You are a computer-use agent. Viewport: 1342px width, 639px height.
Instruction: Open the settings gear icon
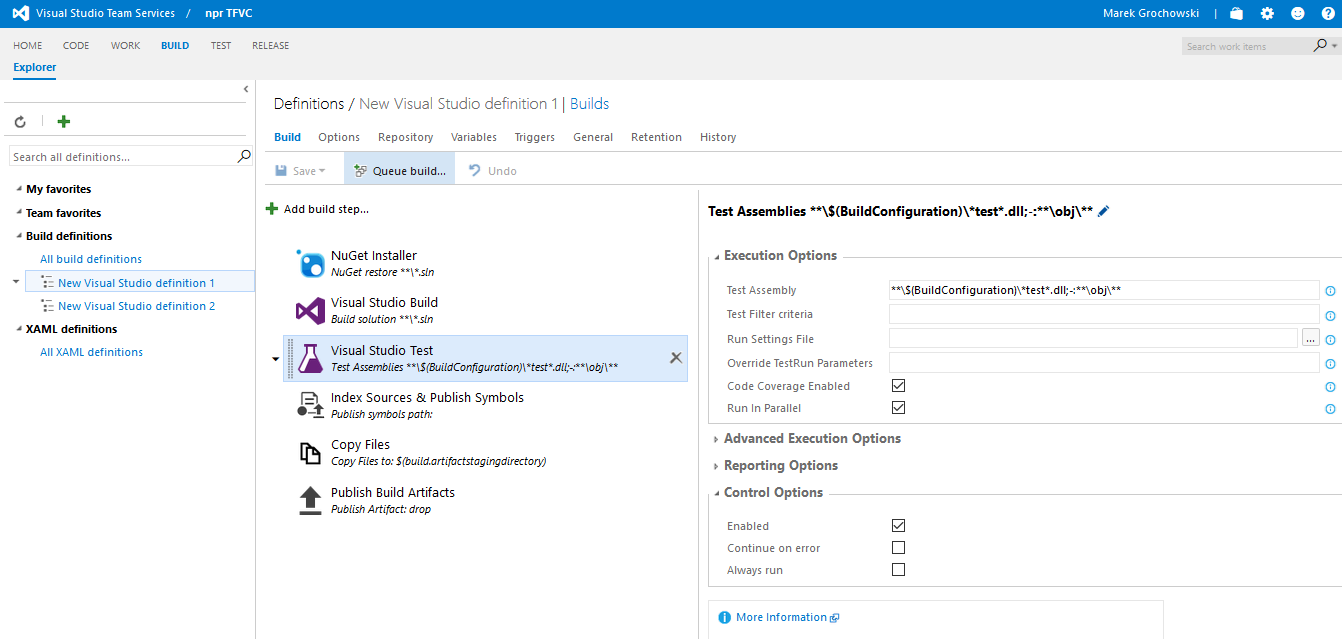pyautogui.click(x=1267, y=14)
